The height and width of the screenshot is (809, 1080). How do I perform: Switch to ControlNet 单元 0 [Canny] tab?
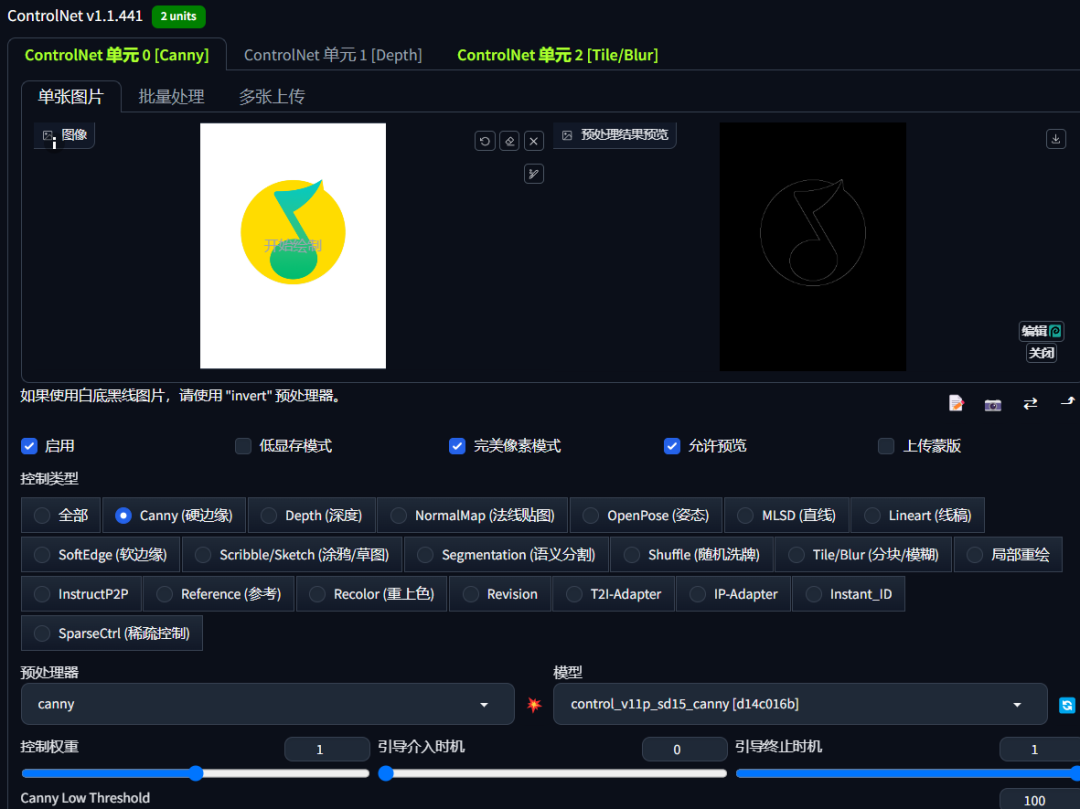pos(116,55)
